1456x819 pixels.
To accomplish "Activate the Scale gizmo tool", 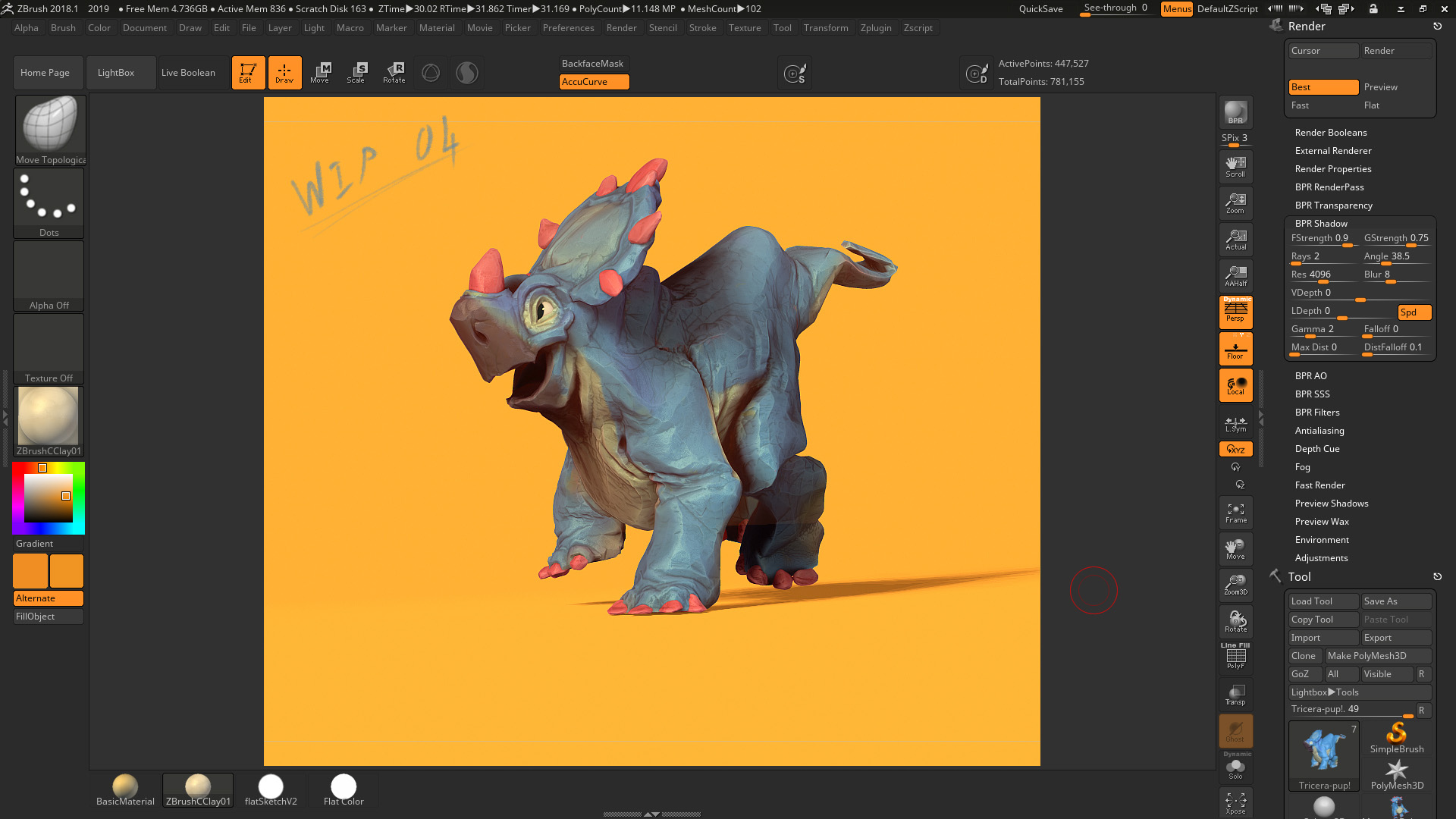I will pyautogui.click(x=356, y=73).
